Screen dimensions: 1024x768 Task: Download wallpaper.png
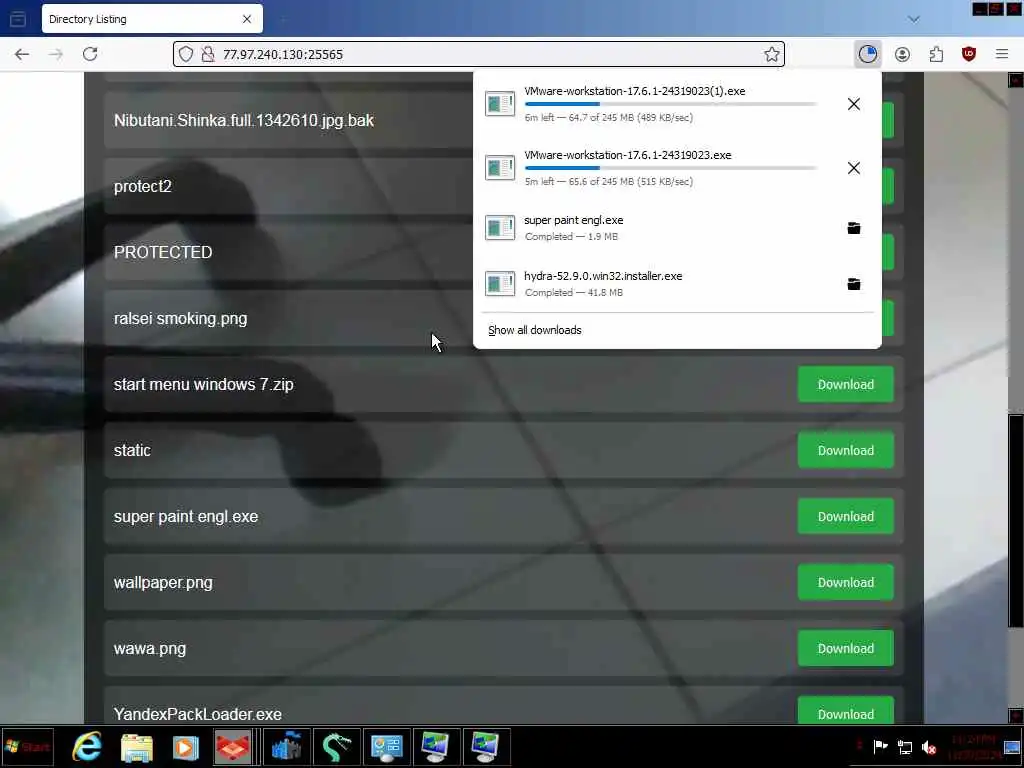click(x=846, y=583)
